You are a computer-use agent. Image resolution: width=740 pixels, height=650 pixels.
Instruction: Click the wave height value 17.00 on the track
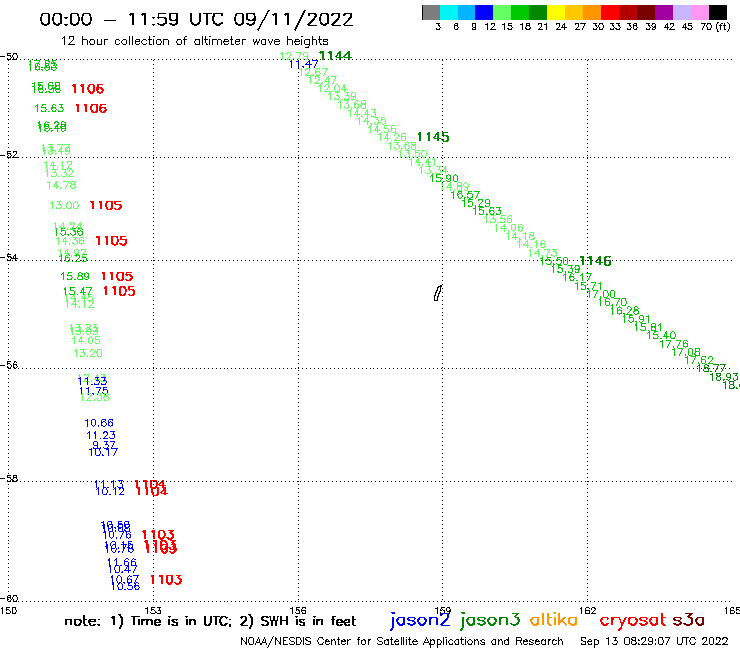pos(601,294)
